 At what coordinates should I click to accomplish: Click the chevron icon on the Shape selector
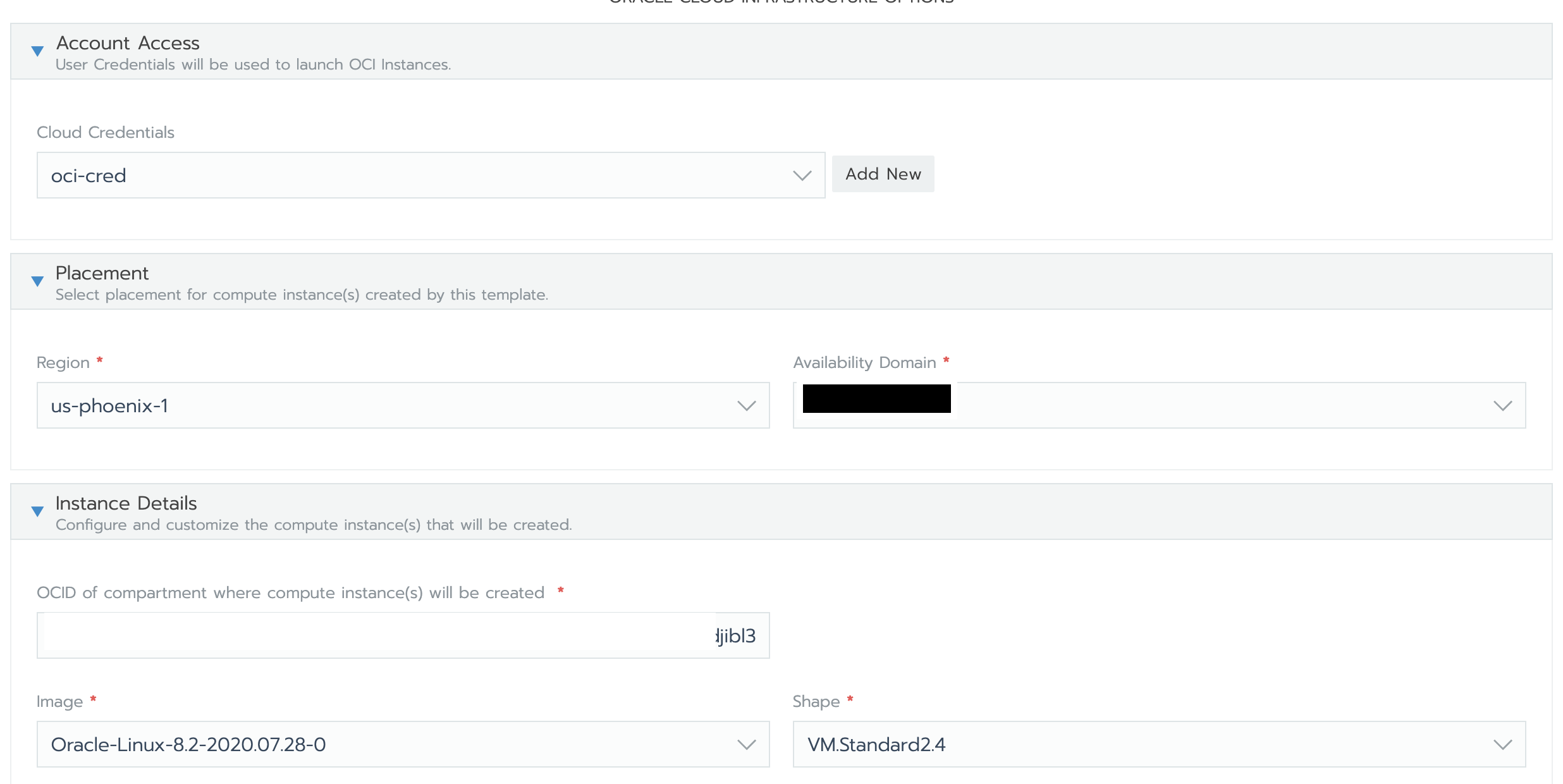[1504, 744]
